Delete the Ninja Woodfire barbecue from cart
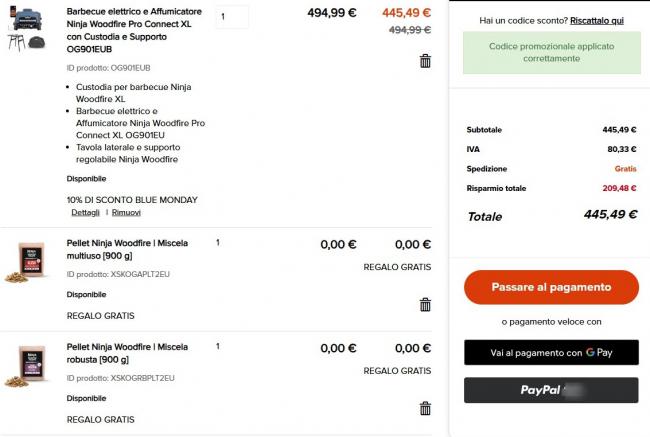The image size is (650, 437). coord(425,61)
